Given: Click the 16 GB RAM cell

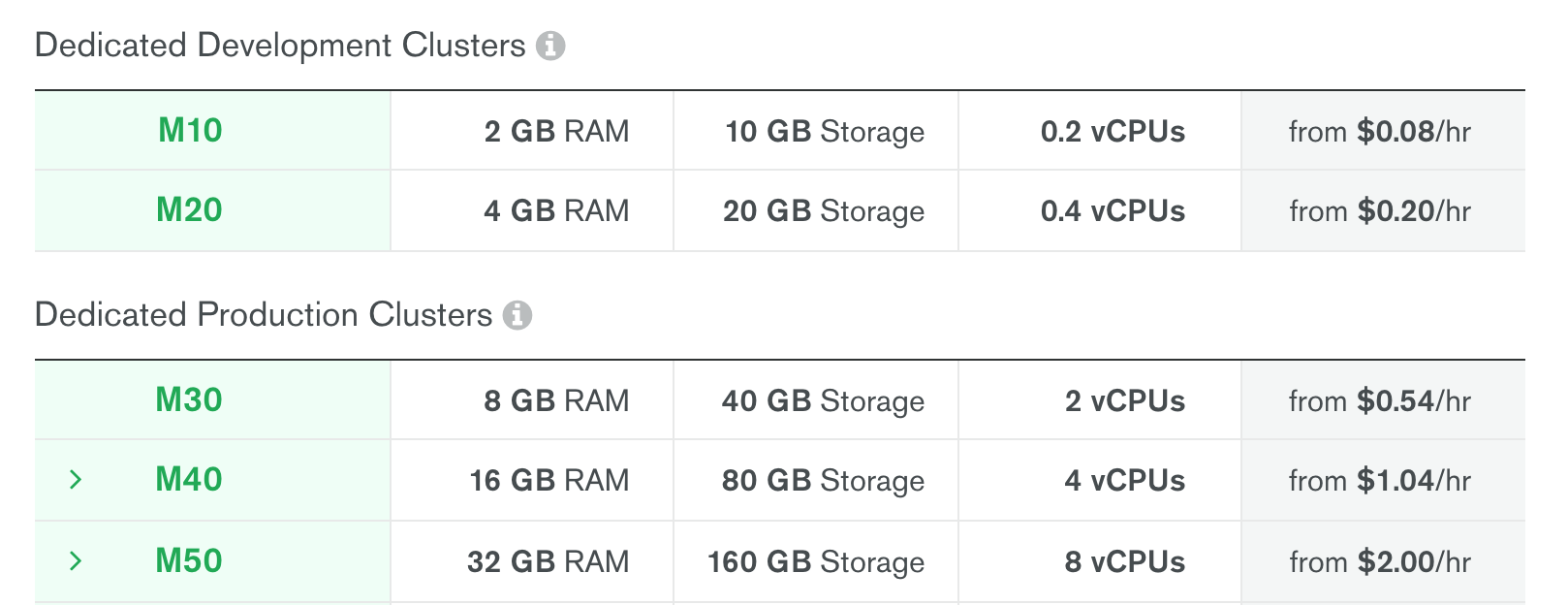Looking at the screenshot, I should pyautogui.click(x=549, y=481).
